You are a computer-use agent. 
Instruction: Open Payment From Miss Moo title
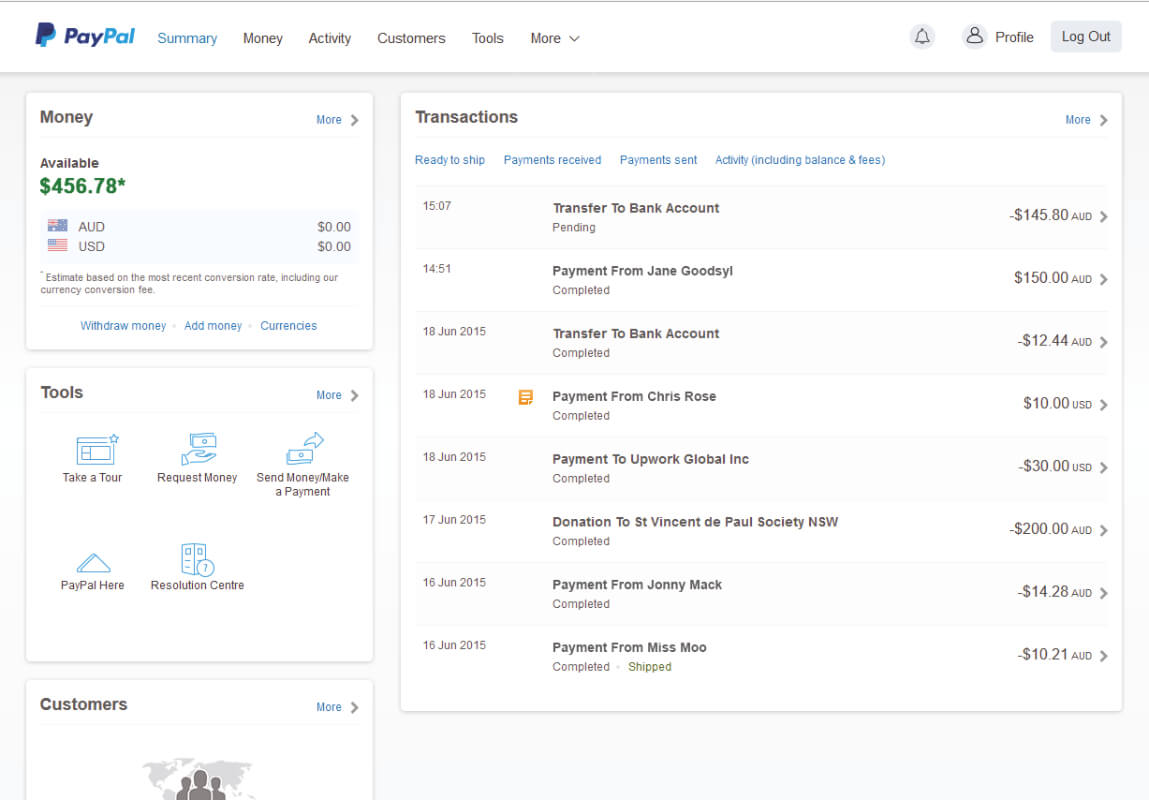click(x=629, y=648)
